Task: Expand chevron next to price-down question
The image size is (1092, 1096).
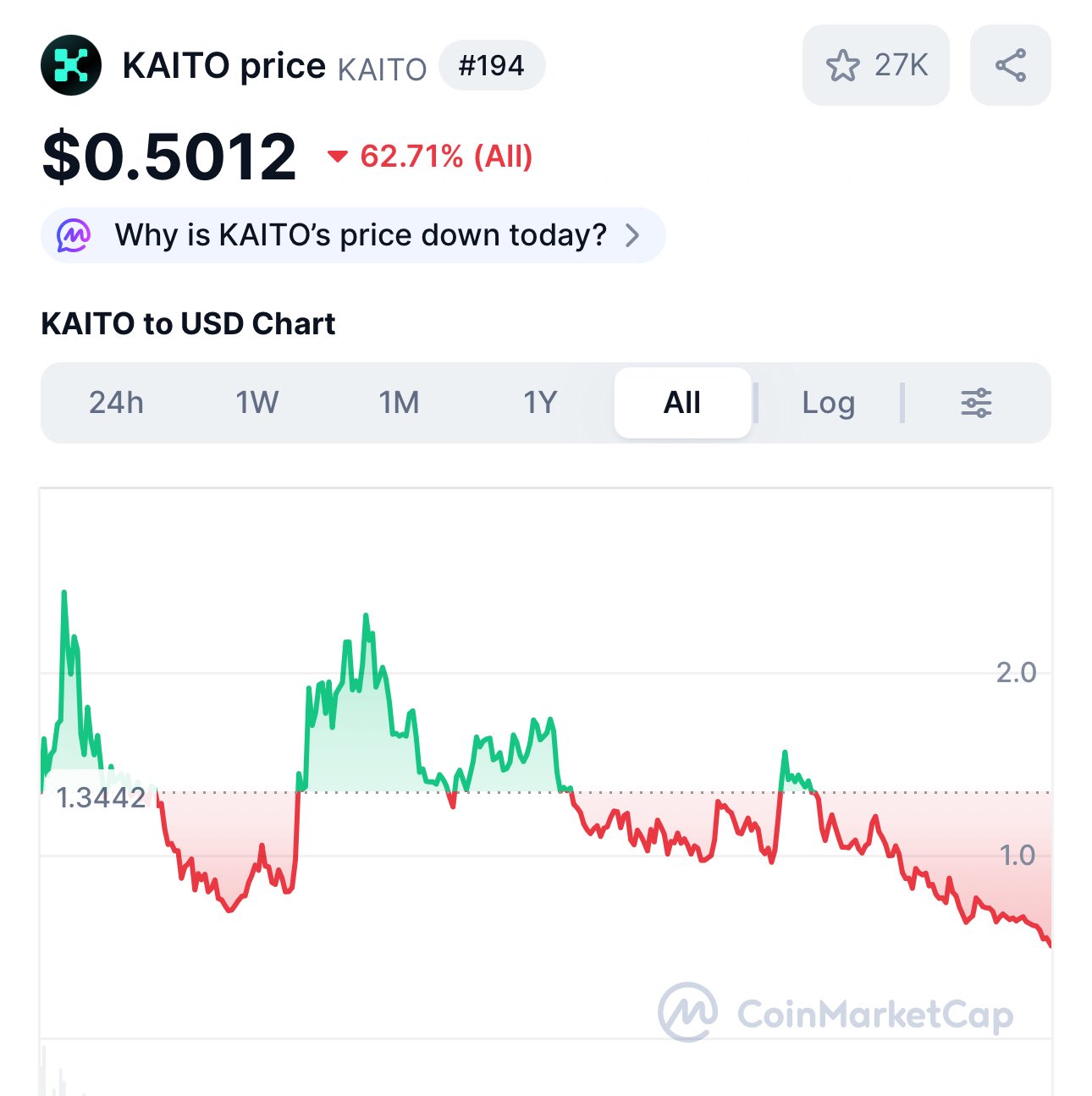Action: 632,235
